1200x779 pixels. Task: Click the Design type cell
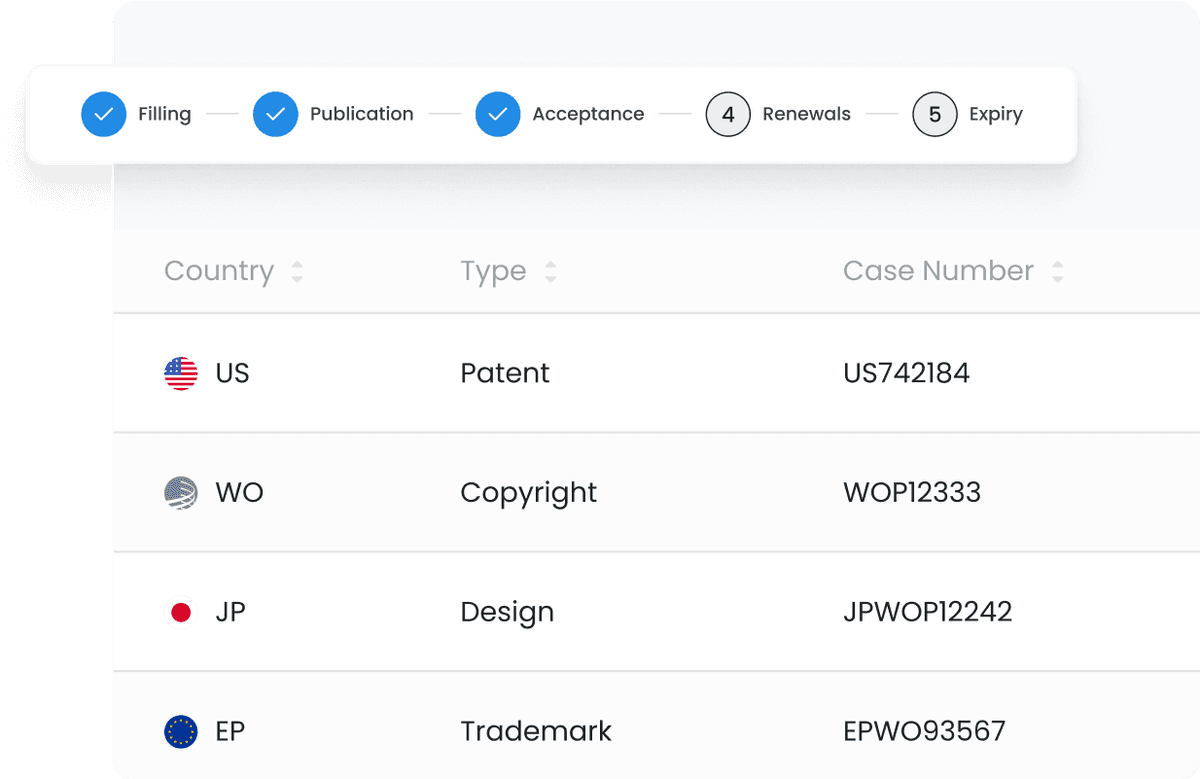pyautogui.click(x=507, y=613)
